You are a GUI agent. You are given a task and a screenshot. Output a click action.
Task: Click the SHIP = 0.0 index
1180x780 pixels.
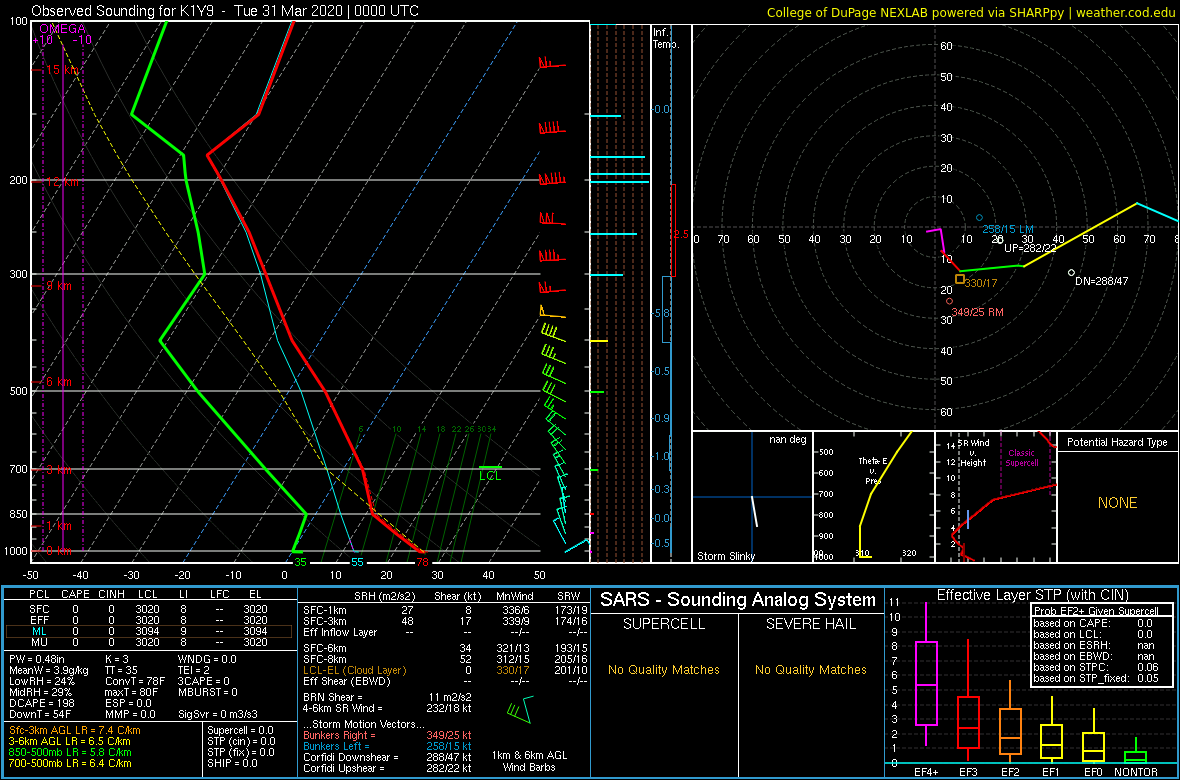tap(233, 763)
